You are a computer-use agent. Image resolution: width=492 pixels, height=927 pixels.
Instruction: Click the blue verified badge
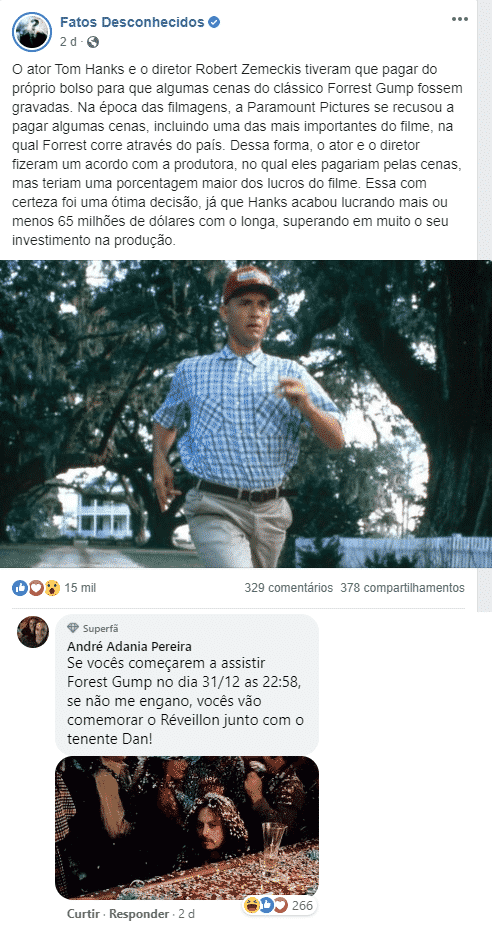(214, 23)
